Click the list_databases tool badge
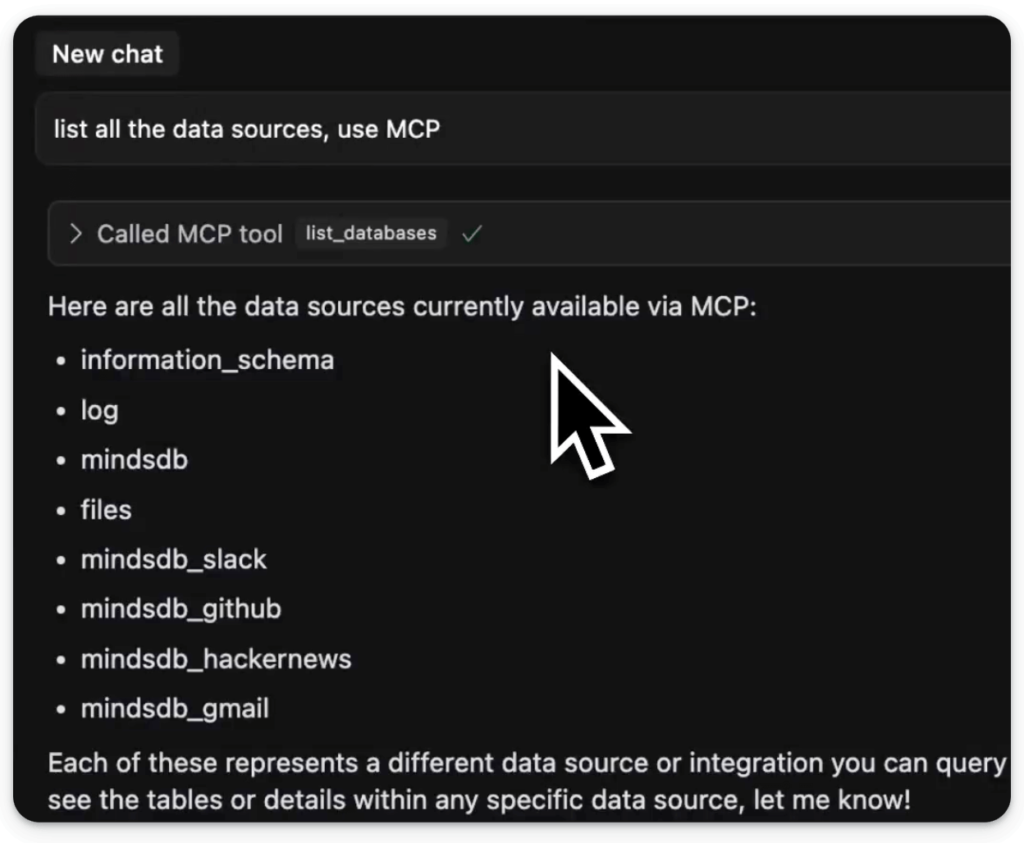Viewport: 1024px width, 843px height. click(x=371, y=233)
